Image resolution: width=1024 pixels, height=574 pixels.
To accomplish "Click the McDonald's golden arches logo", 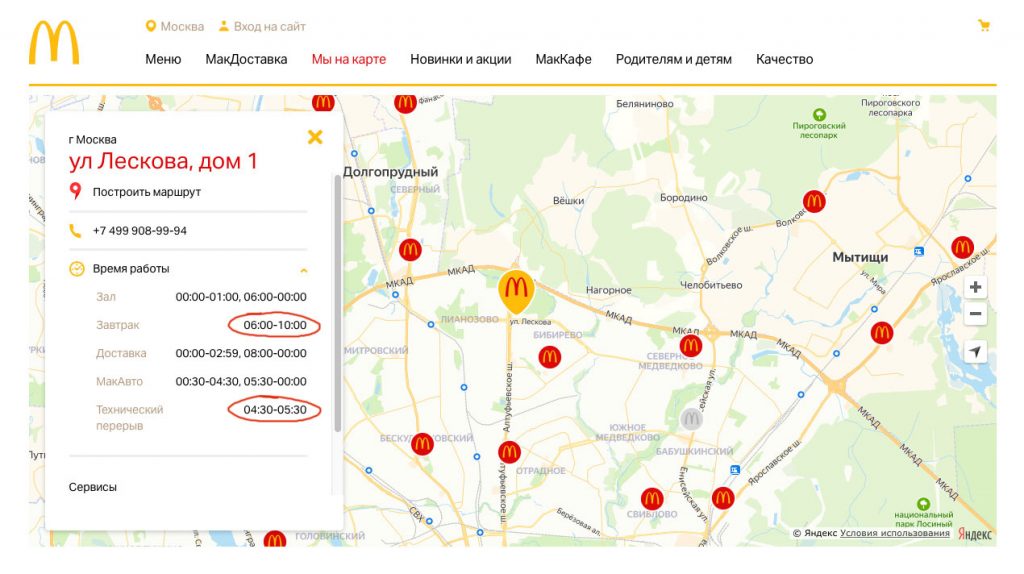I will click(x=54, y=42).
